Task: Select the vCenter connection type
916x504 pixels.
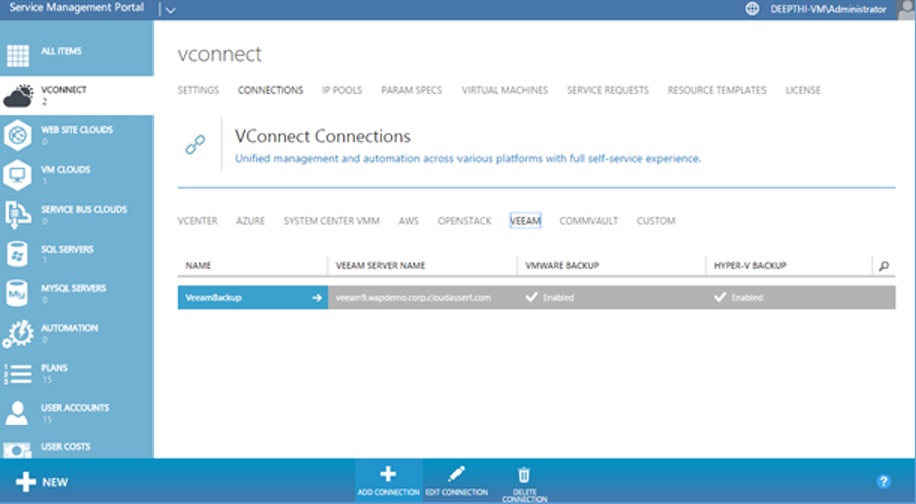Action: [x=197, y=221]
